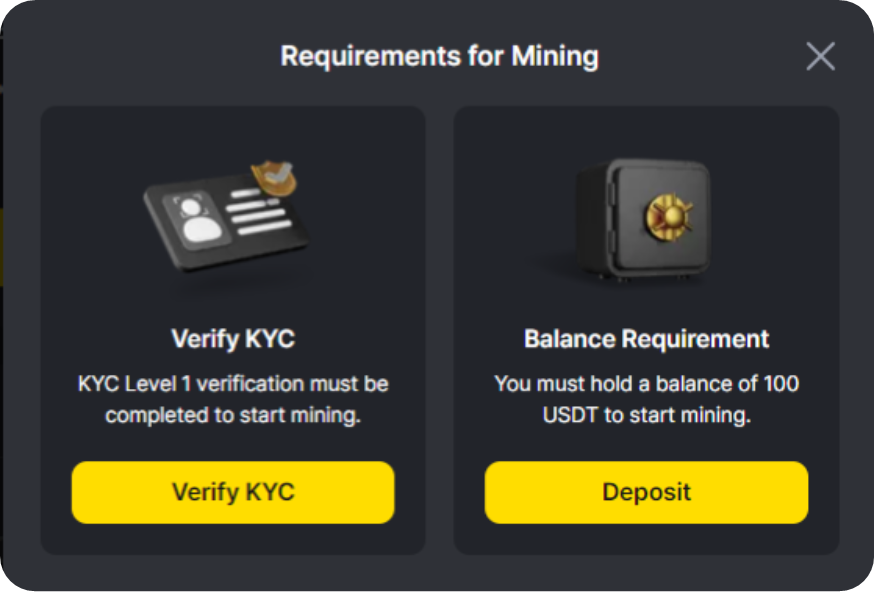Click the dialog background between the two cards
Image resolution: width=874 pixels, height=592 pixels.
[x=440, y=329]
